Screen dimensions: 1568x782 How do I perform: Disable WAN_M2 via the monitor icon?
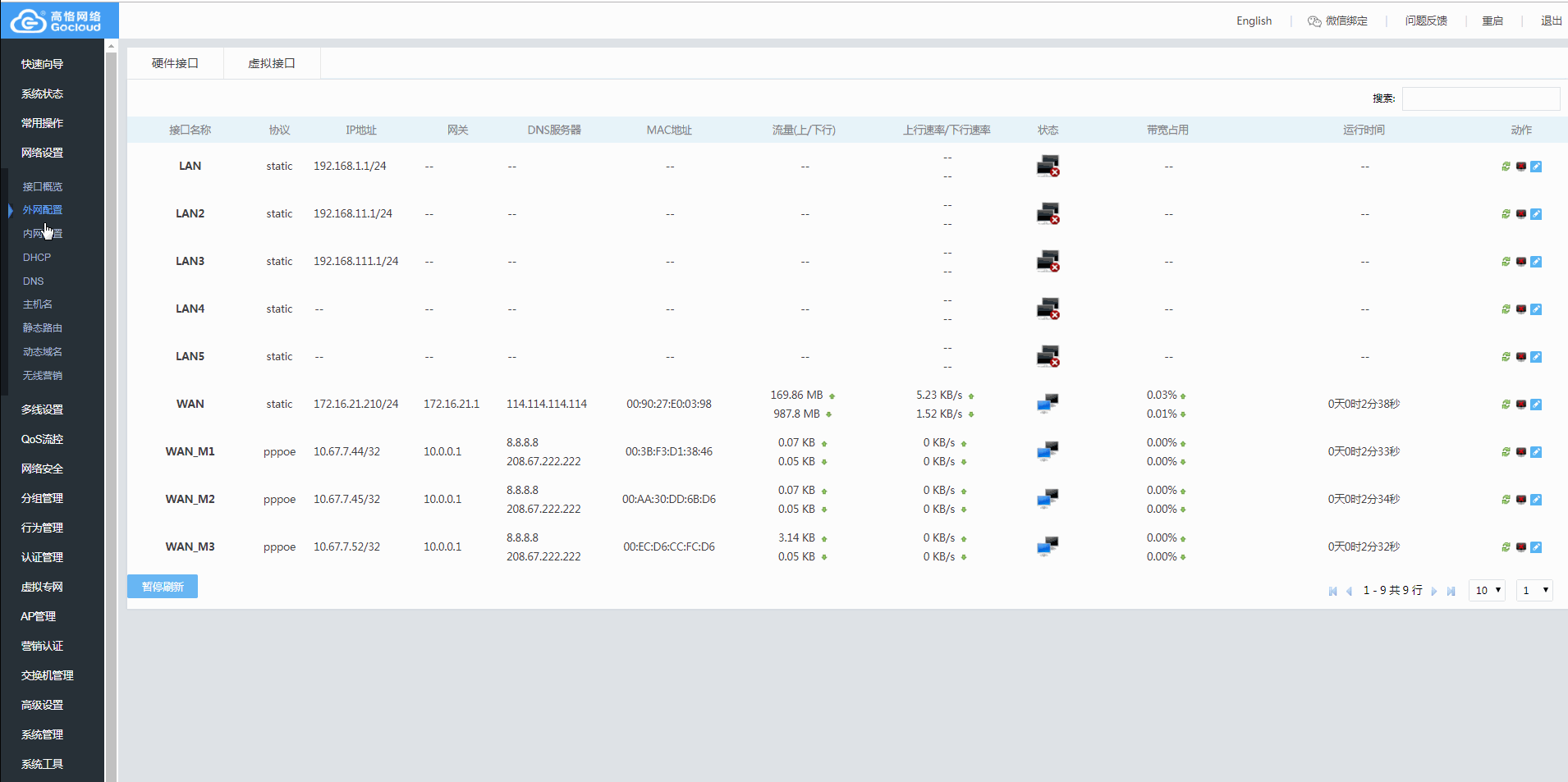pyautogui.click(x=1521, y=500)
